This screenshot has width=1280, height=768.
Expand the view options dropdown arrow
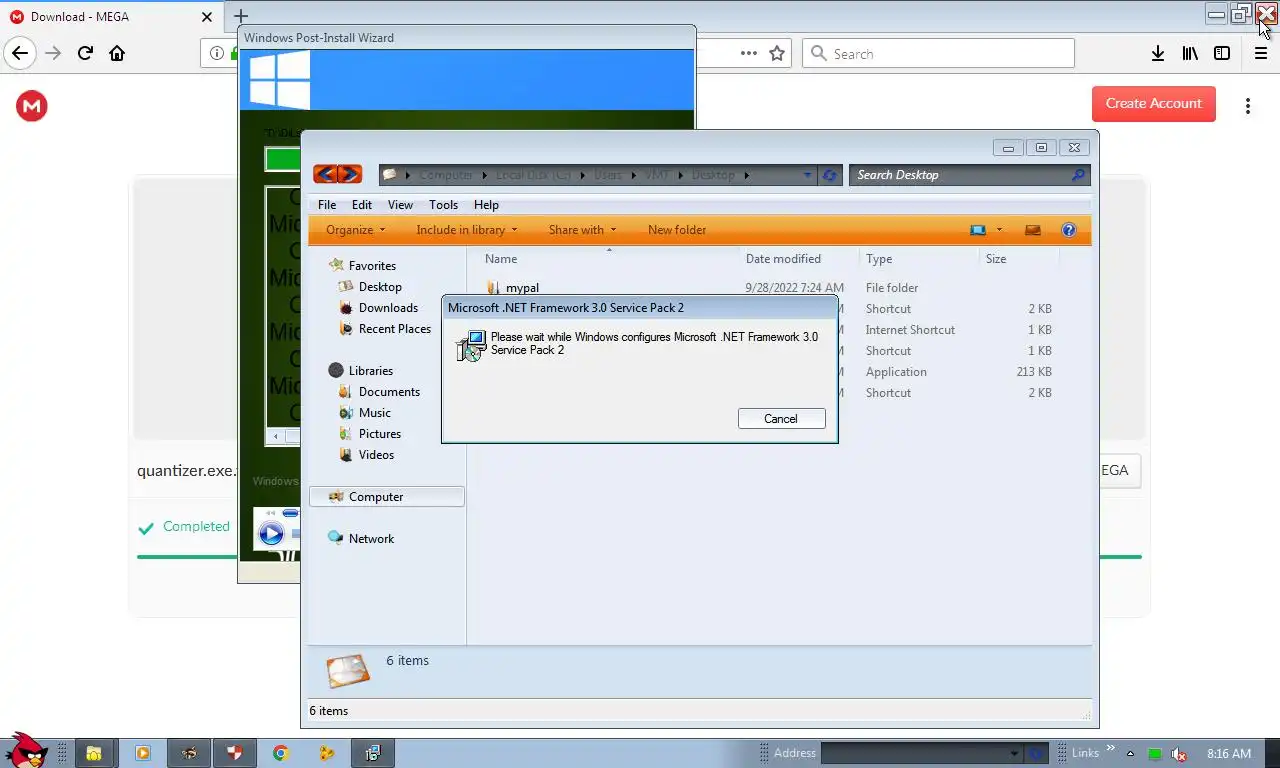pos(999,230)
